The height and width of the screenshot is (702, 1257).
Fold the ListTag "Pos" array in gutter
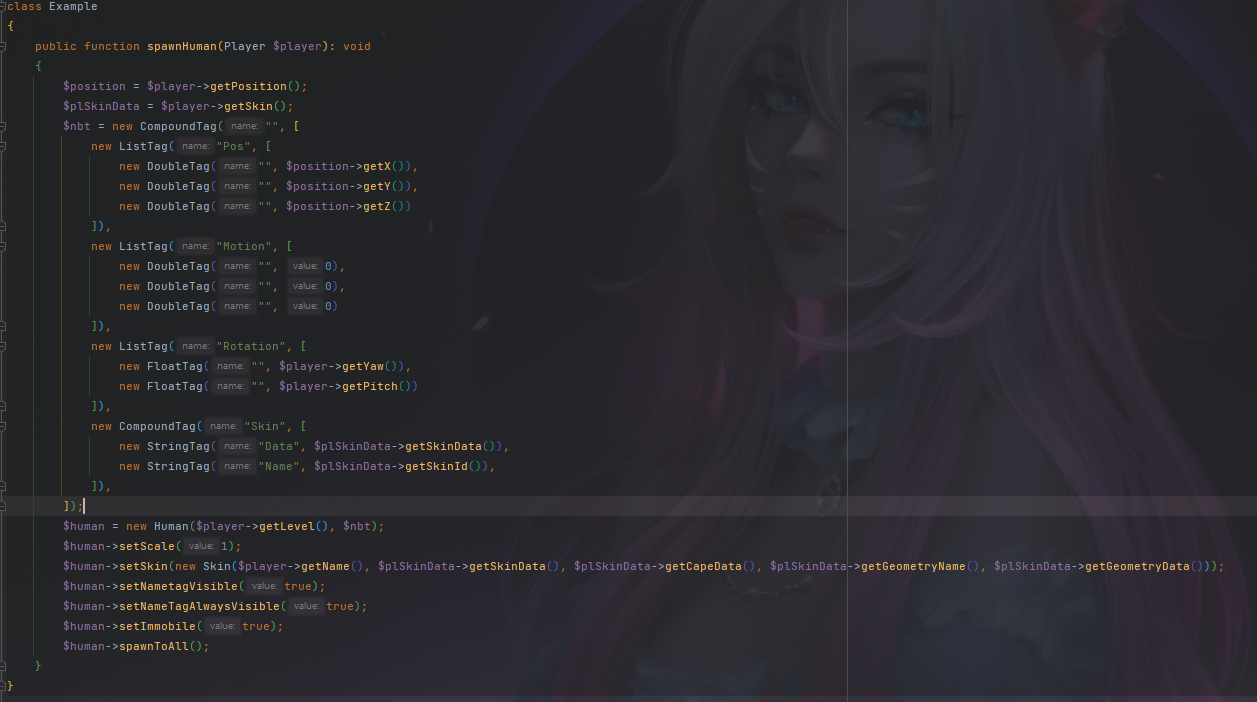click(4, 146)
